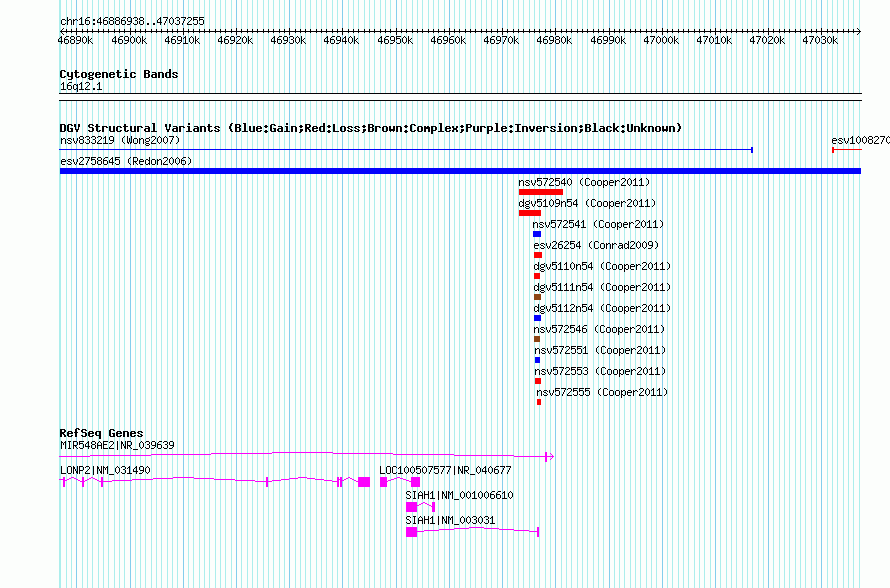
Task: Click the 47020k ruler tick label
Action: point(767,40)
